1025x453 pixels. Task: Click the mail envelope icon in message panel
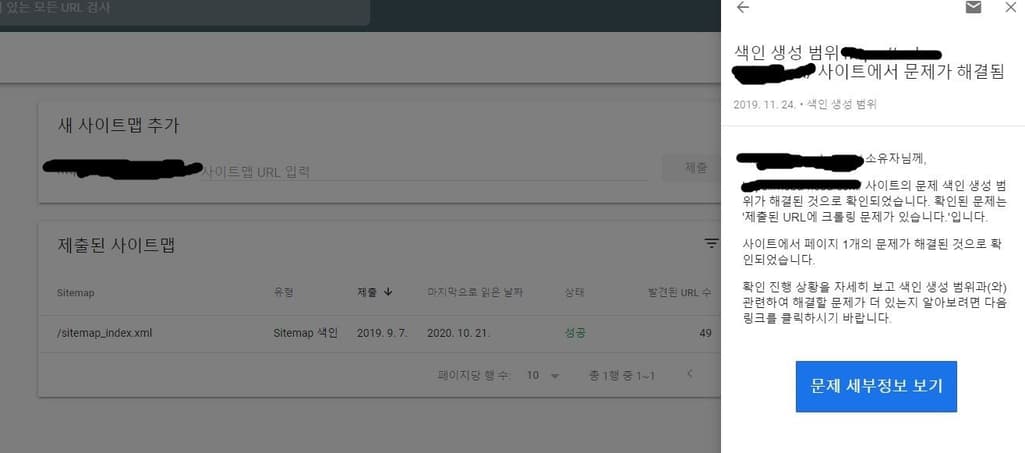[x=973, y=8]
